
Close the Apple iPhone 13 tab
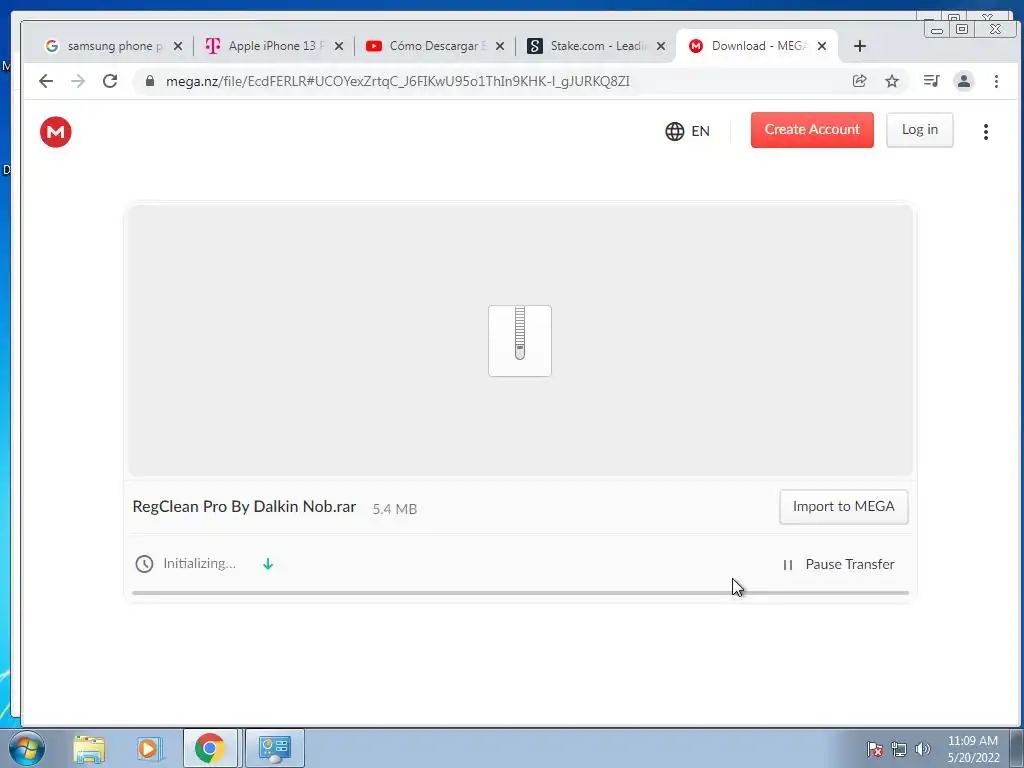coord(338,46)
